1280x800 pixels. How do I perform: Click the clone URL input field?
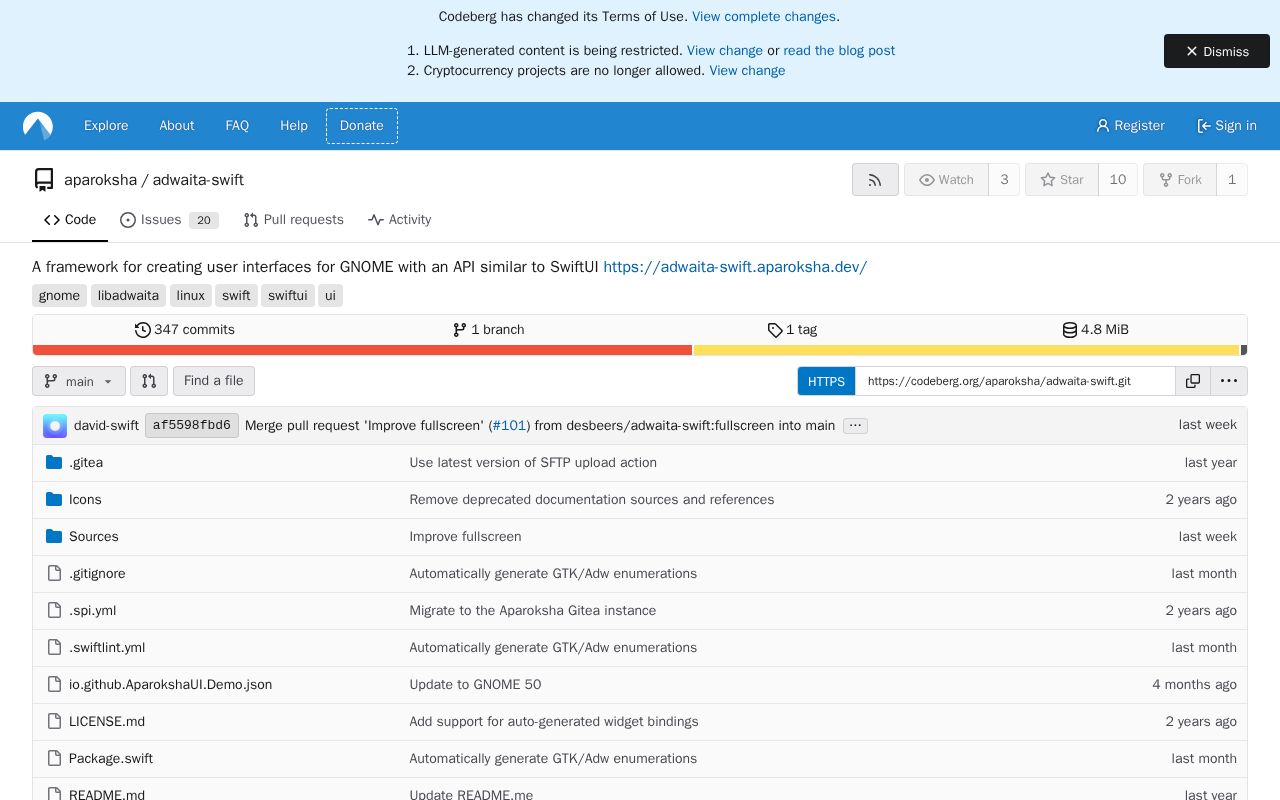1015,381
